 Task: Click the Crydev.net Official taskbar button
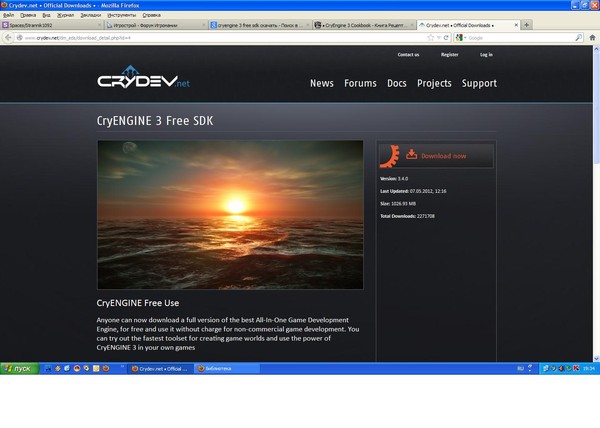coord(160,369)
